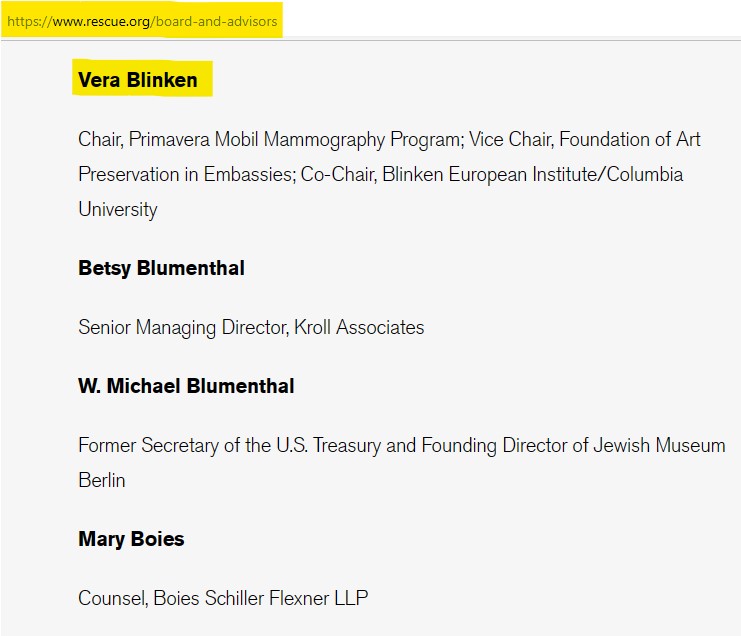This screenshot has height=636, width=741.
Task: Click 'Vice Chair' text in Blinken description
Action: (511, 139)
